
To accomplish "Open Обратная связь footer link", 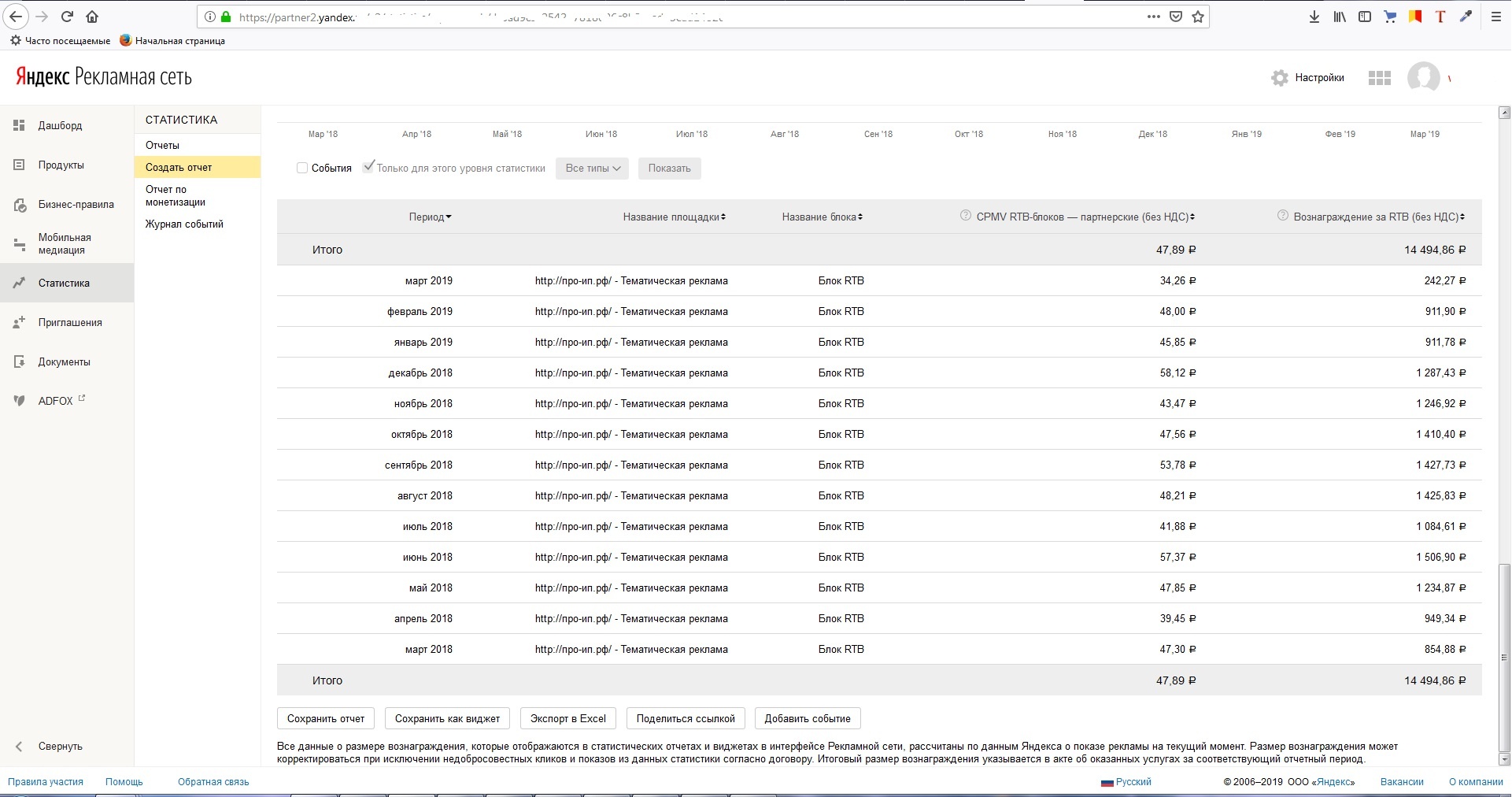I will 213,782.
